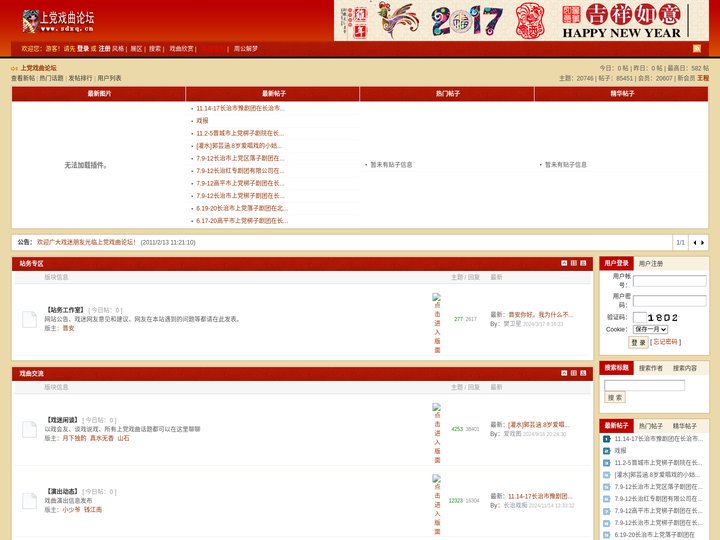
Task: Click 登录 link in welcome bar
Action: point(83,48)
